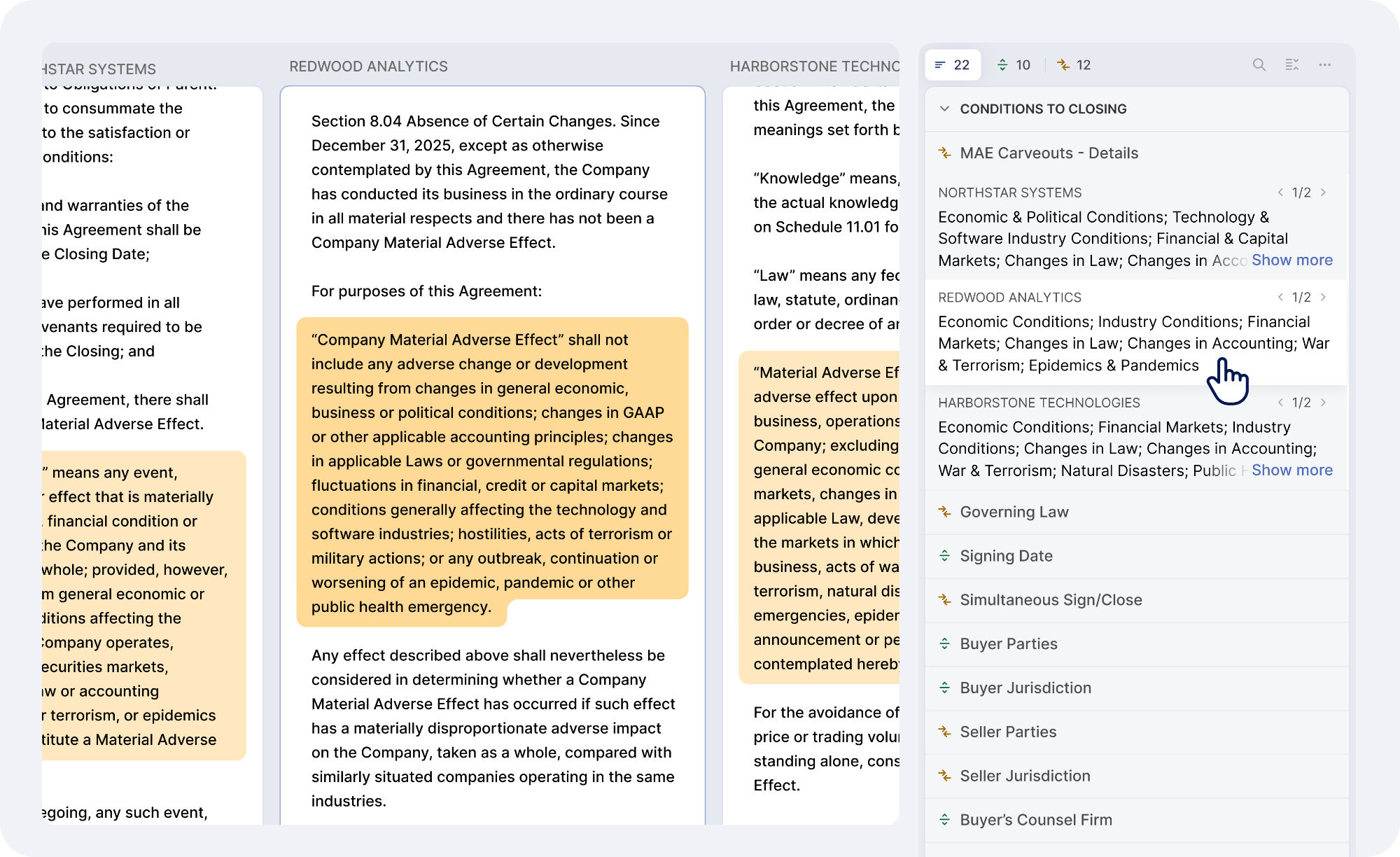
Task: Open the Simultaneous Sign/Close field
Action: pos(1137,600)
